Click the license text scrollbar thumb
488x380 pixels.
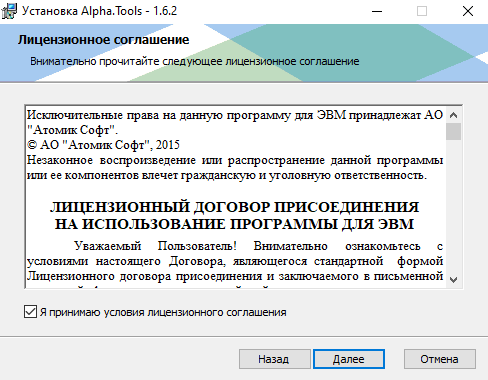click(453, 131)
